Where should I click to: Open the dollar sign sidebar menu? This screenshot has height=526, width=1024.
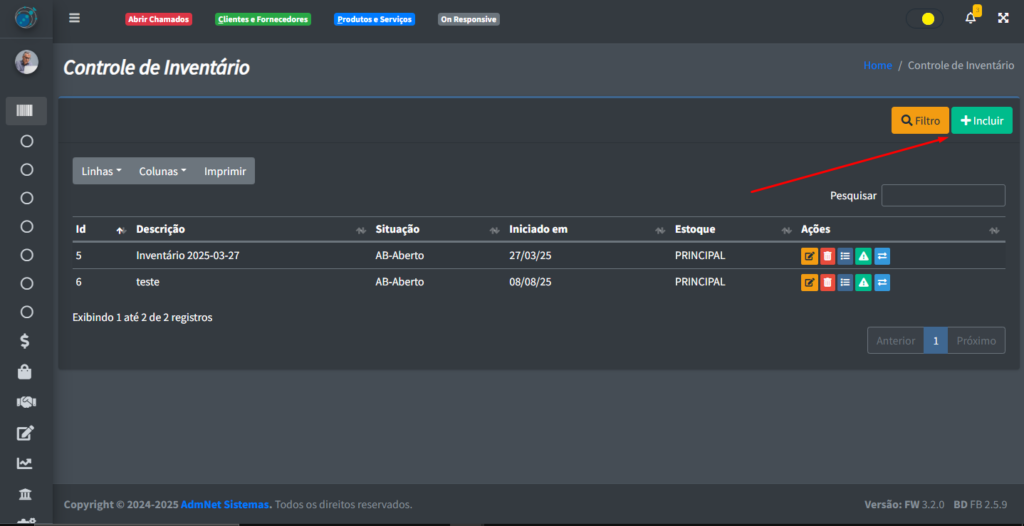click(x=26, y=341)
